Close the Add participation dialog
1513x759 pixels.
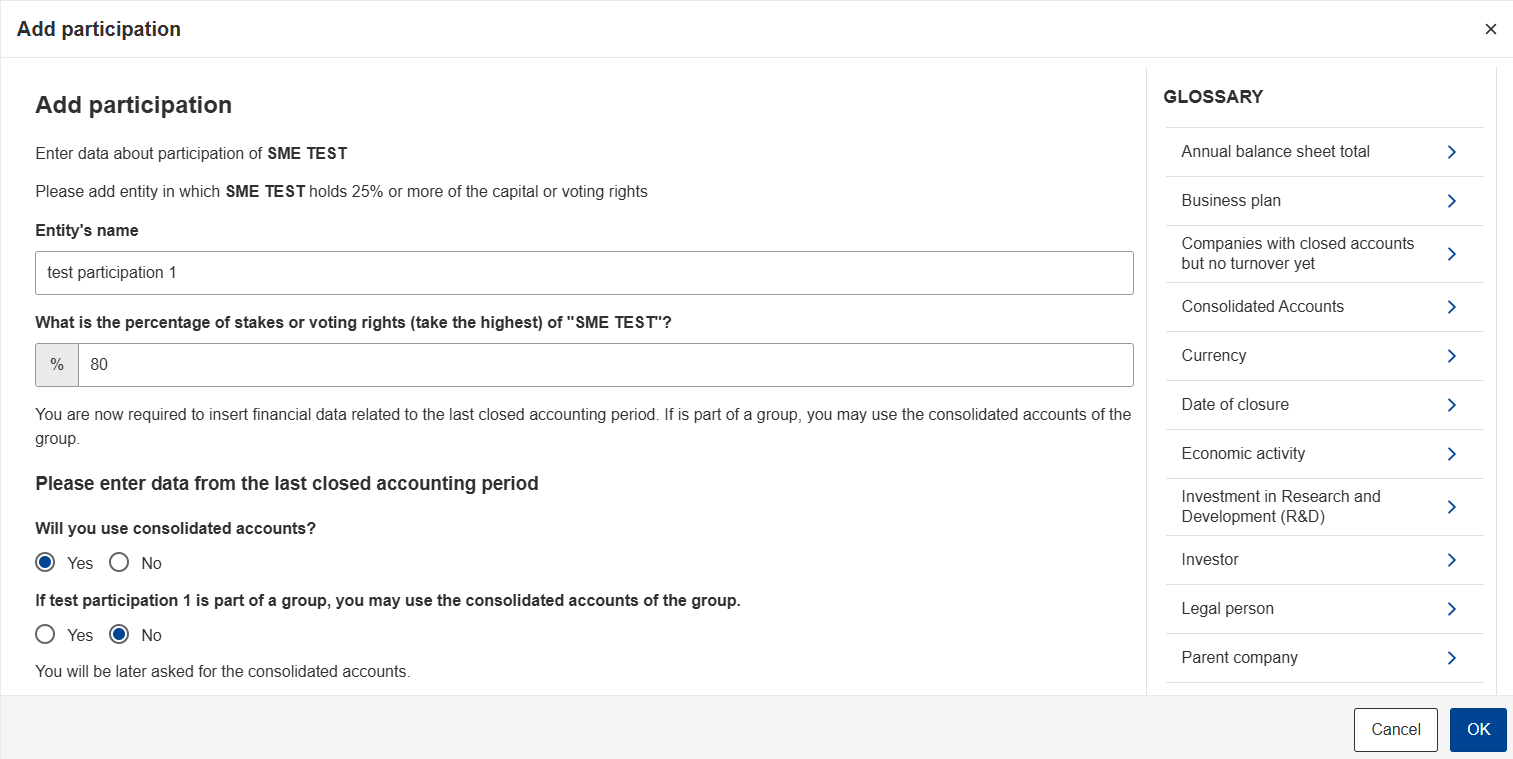pyautogui.click(x=1491, y=29)
